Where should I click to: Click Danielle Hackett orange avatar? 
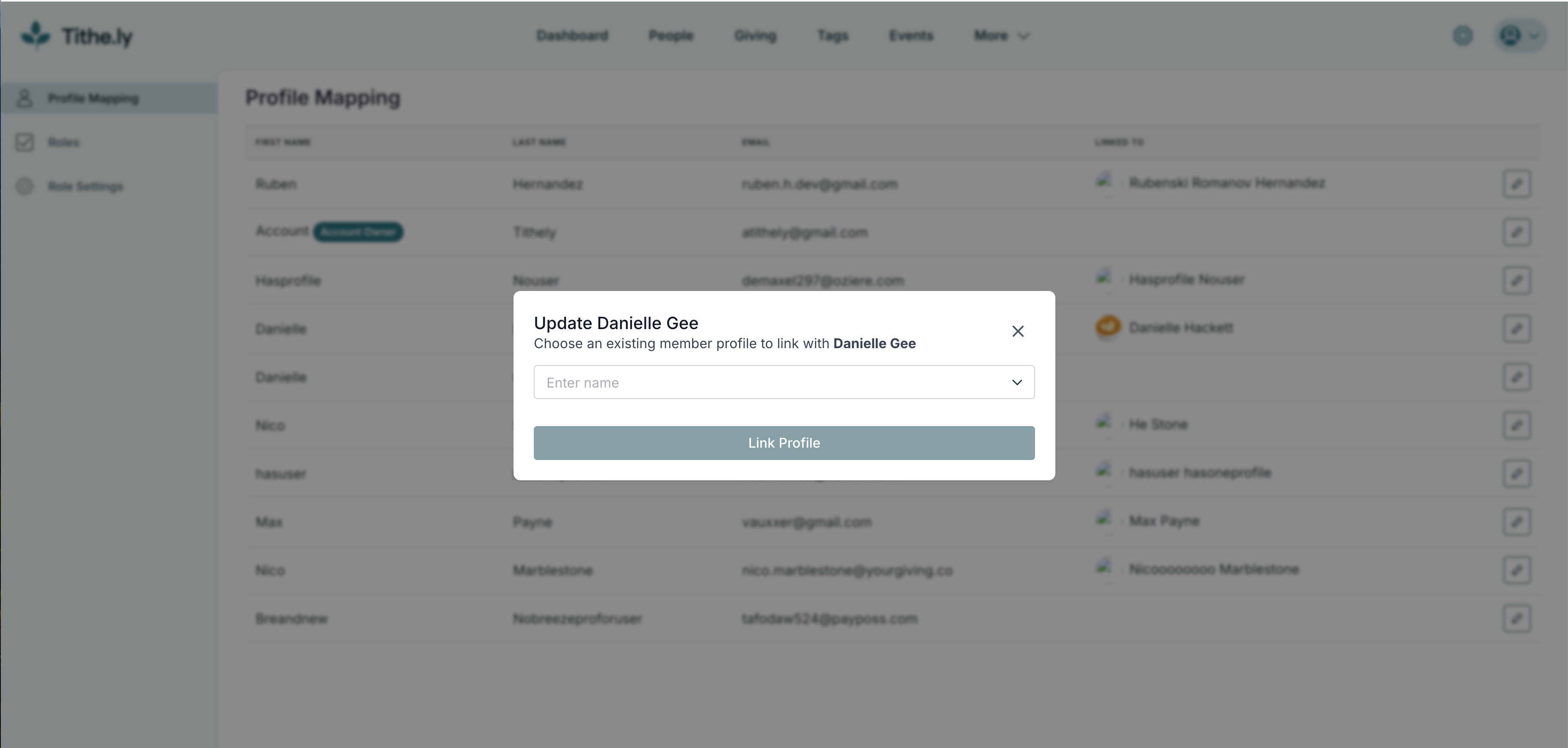[x=1108, y=327]
